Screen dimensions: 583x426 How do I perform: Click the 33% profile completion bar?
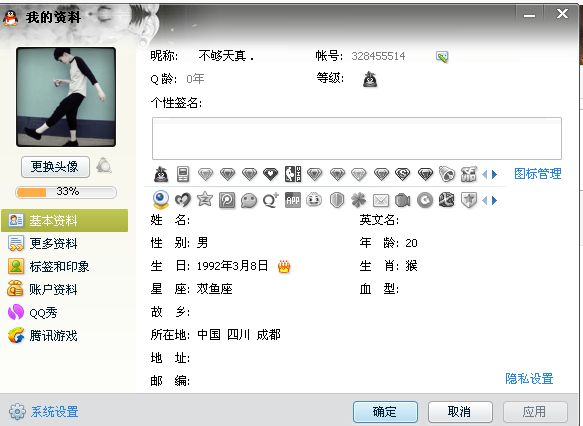66,192
